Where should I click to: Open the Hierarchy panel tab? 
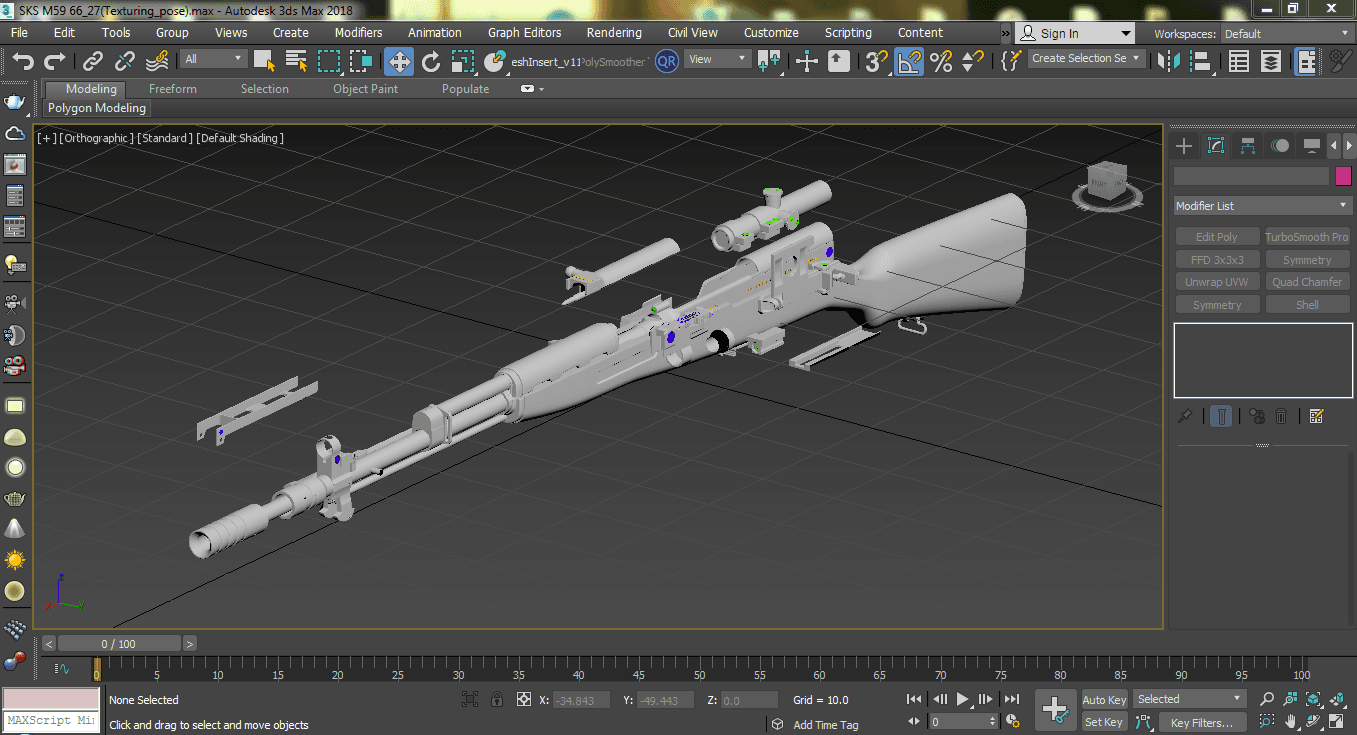pos(1248,146)
